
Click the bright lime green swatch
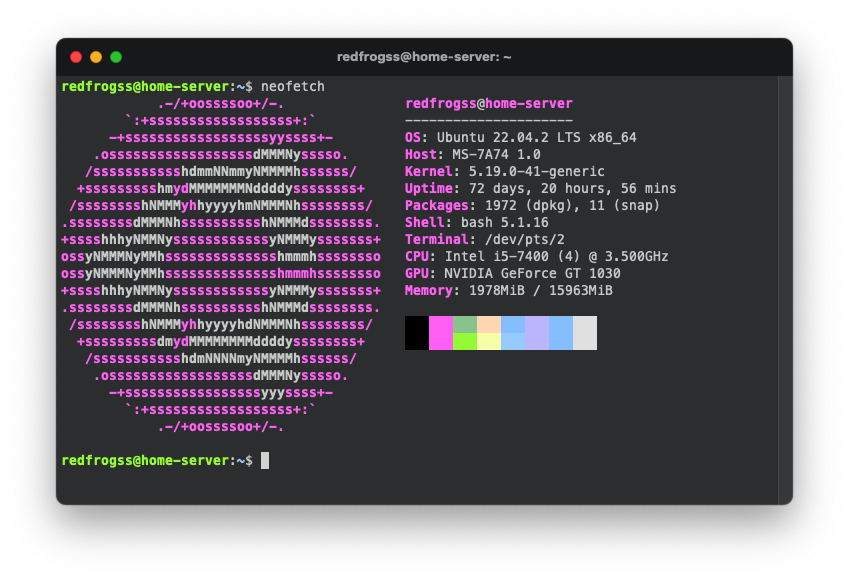pyautogui.click(x=465, y=341)
